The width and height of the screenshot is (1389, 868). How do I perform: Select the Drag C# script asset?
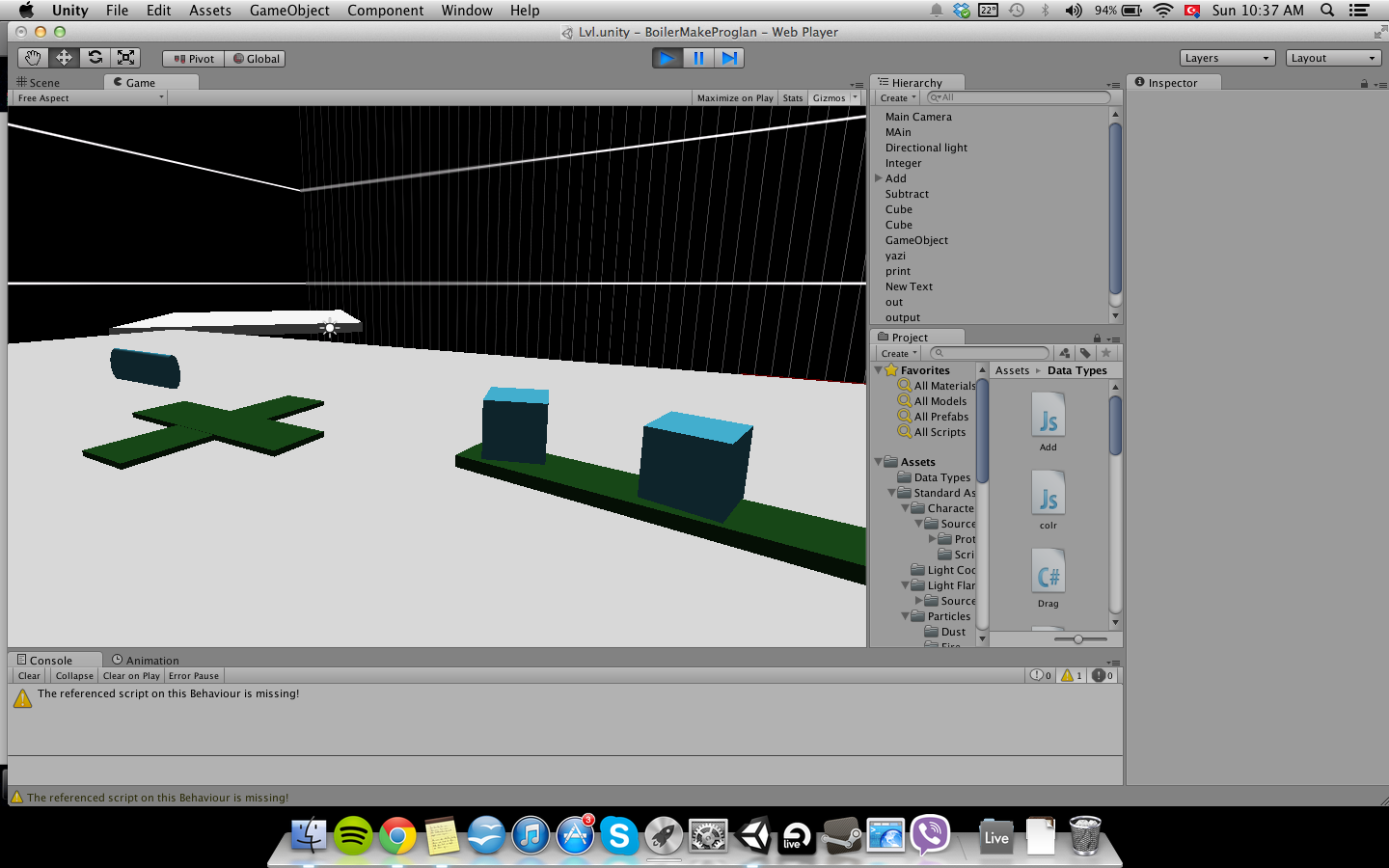click(1049, 578)
